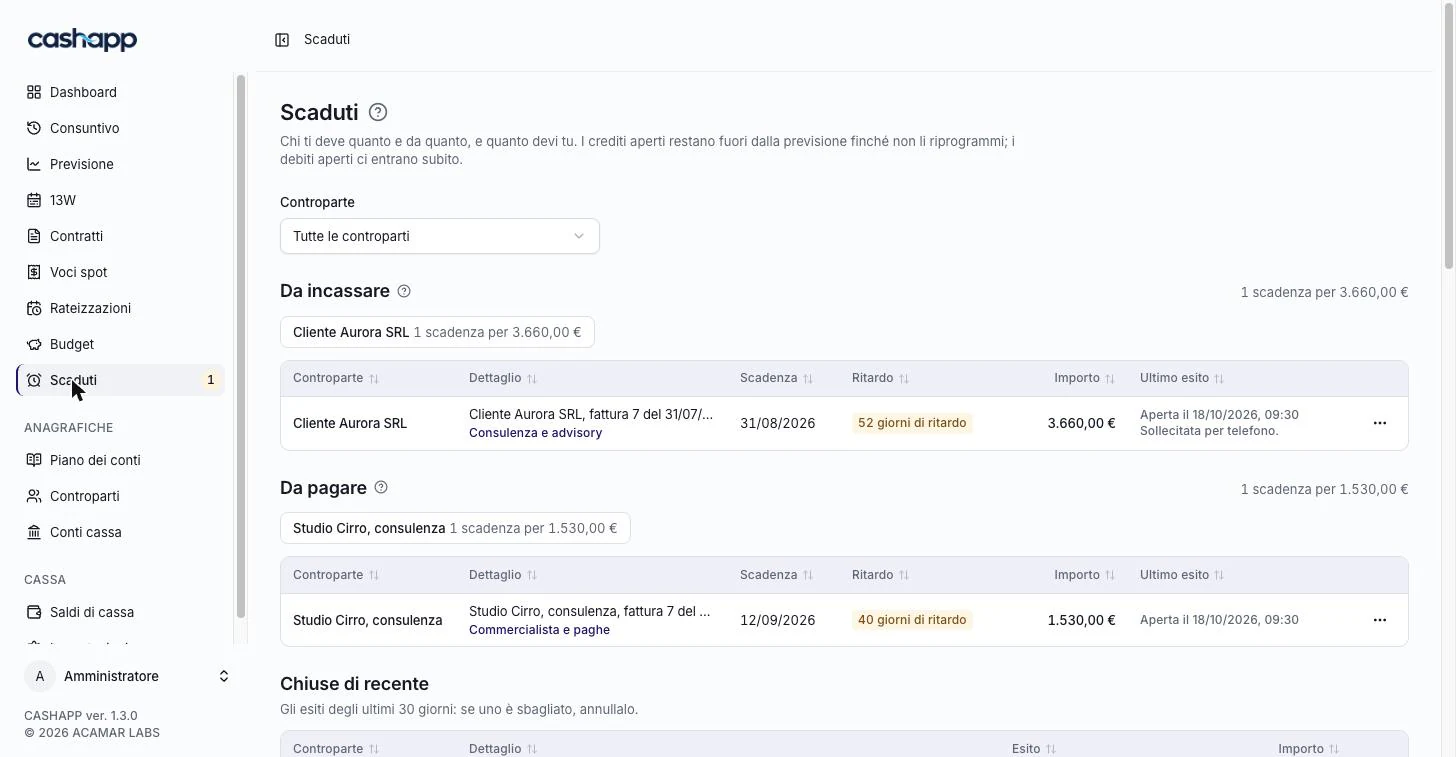The height and width of the screenshot is (757, 1456).
Task: Open Controparti registry
Action: click(120, 496)
